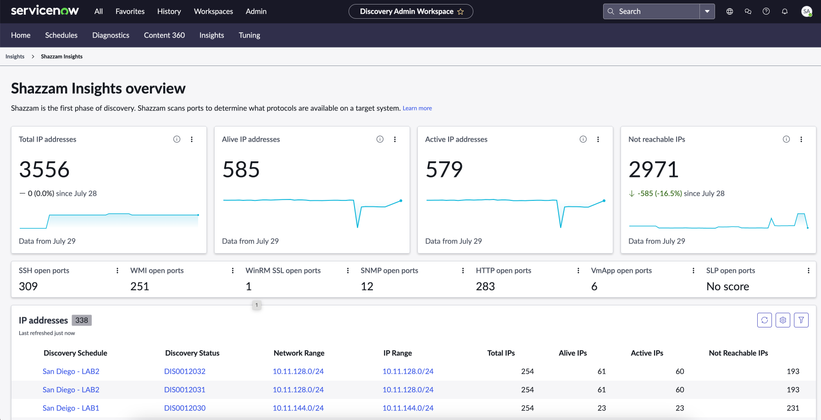The image size is (821, 420).
Task: Open more options on Total IP addresses card
Action: [192, 139]
